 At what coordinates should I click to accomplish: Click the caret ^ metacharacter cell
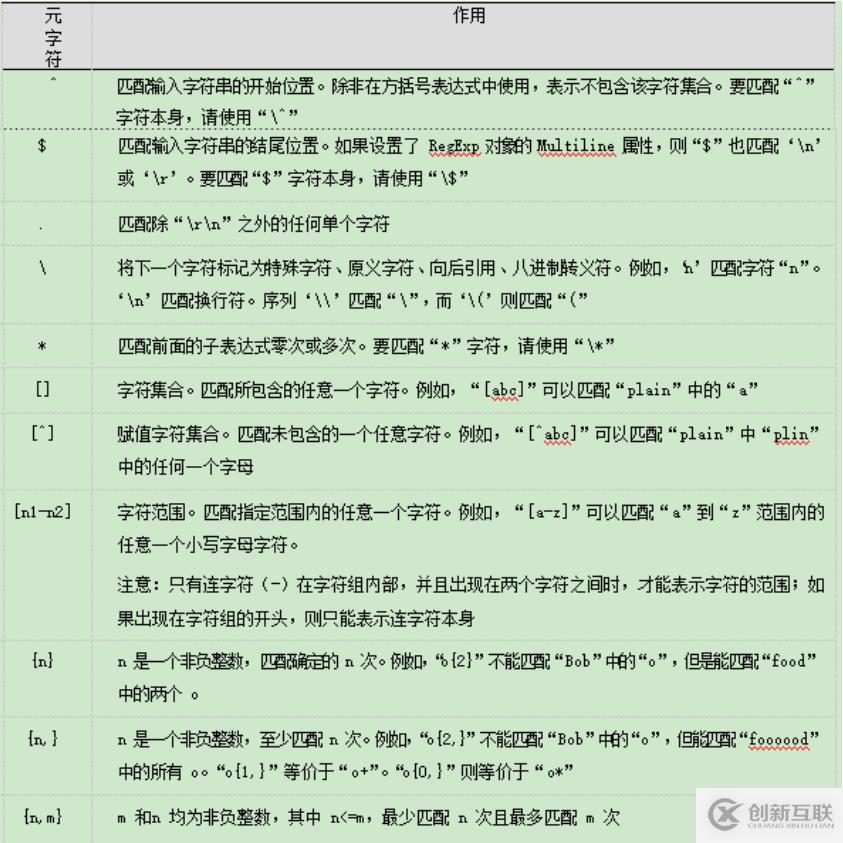point(47,100)
